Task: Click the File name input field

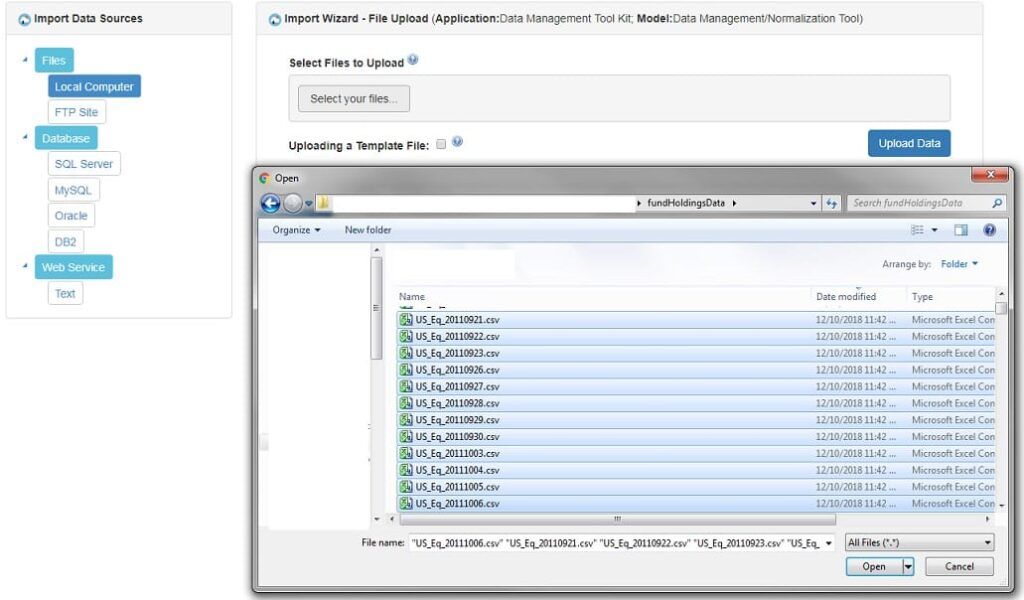Action: click(620, 542)
